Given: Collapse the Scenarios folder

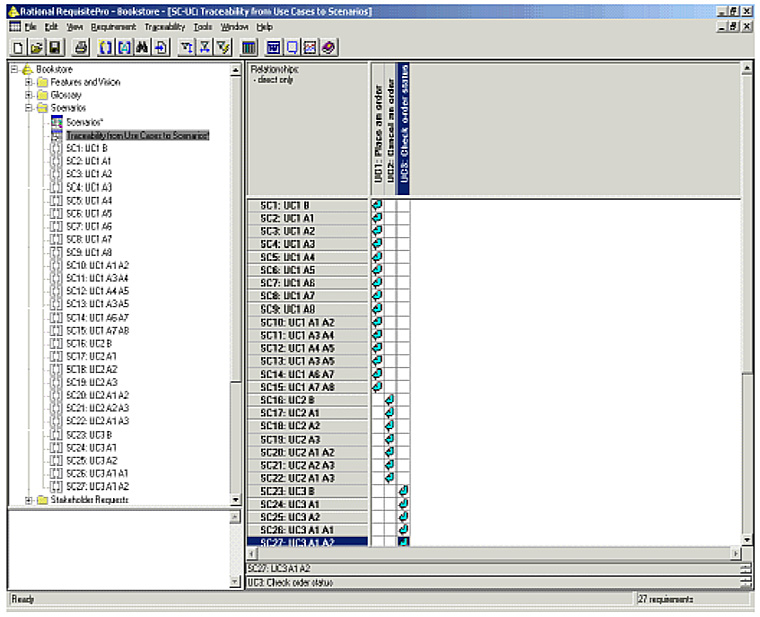Looking at the screenshot, I should tap(29, 108).
